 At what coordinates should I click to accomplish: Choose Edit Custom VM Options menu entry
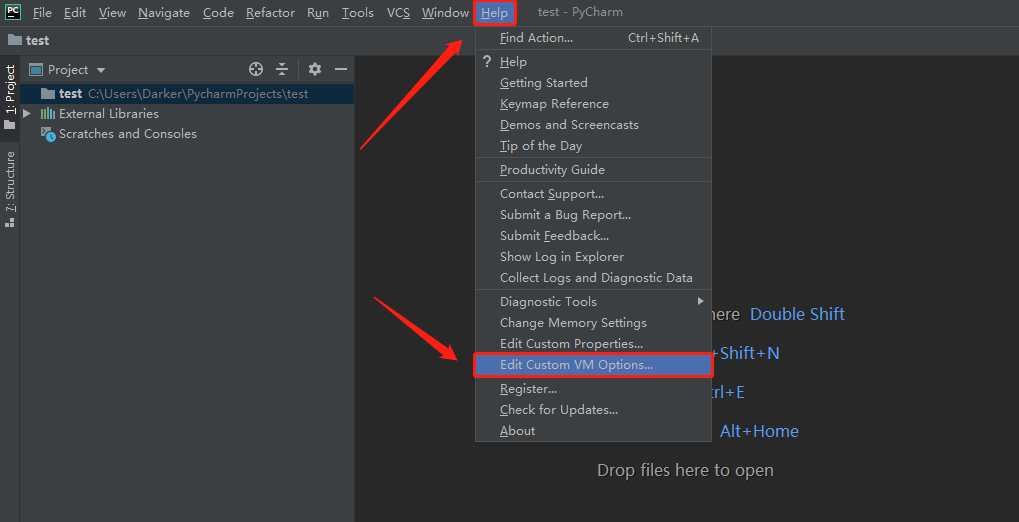[594, 365]
